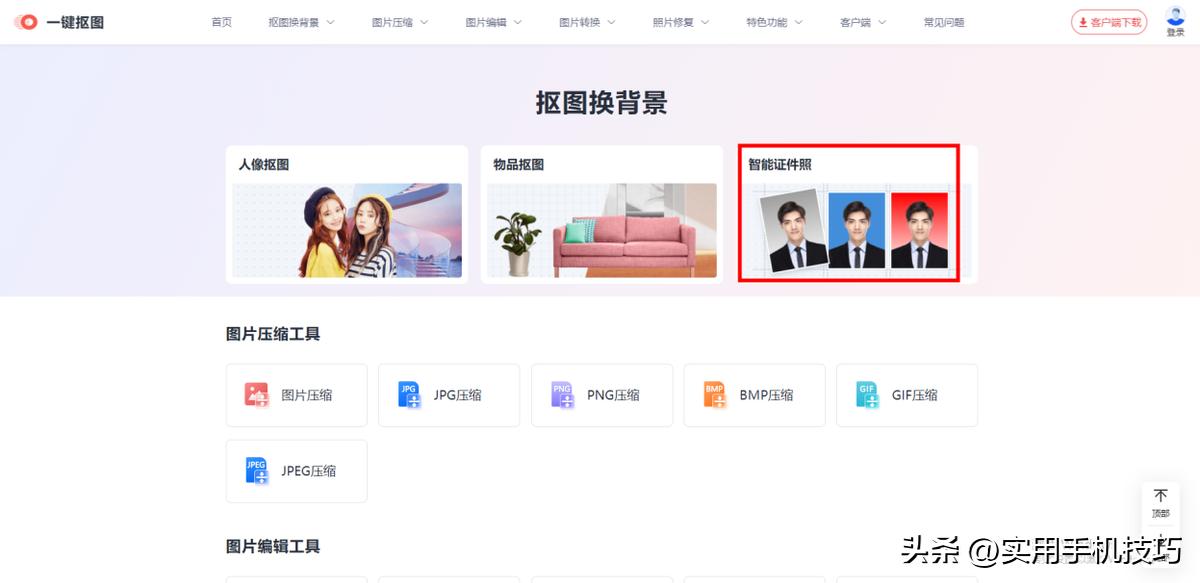
Task: Expand the 特色功能 dropdown
Action: (765, 20)
